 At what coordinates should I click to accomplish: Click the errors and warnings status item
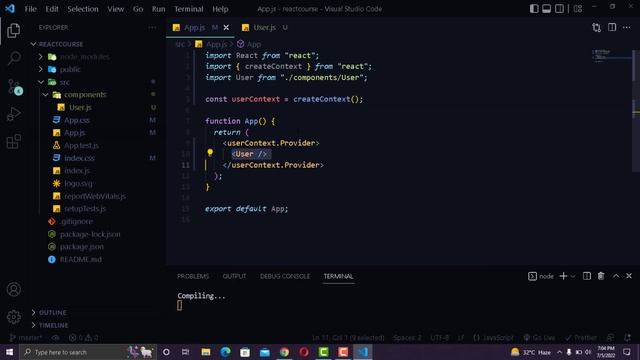[x=83, y=338]
